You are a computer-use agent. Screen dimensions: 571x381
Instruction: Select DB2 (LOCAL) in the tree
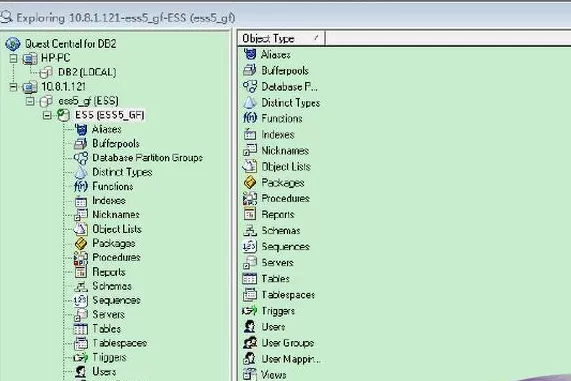coord(87,72)
